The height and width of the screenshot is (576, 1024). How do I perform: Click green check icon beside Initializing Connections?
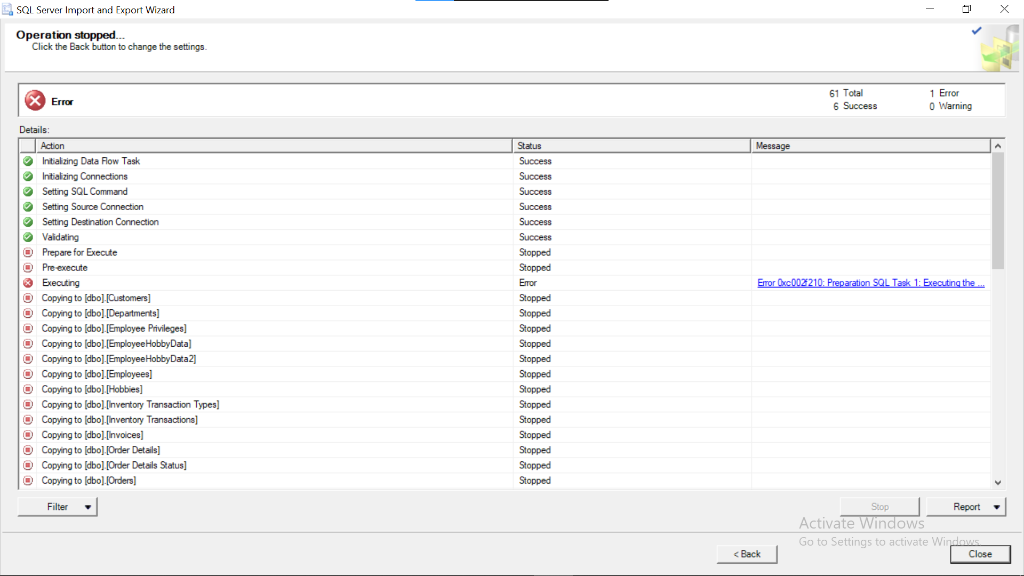click(x=28, y=176)
